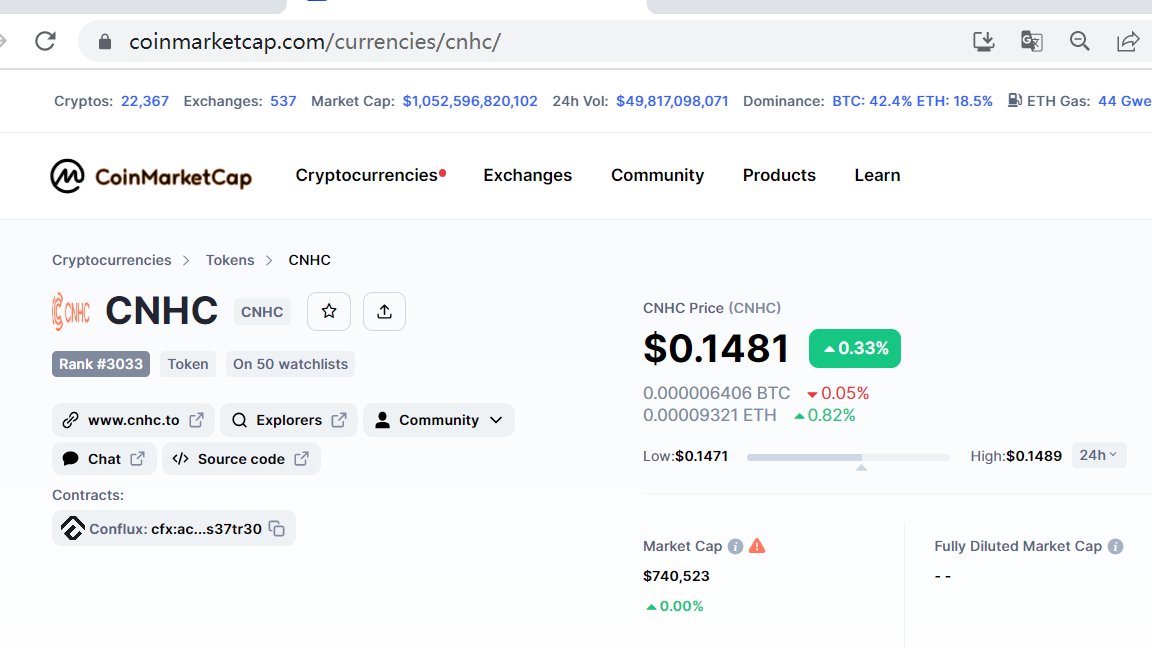The height and width of the screenshot is (648, 1152).
Task: Click the Tokens breadcrumb link
Action: pos(230,260)
